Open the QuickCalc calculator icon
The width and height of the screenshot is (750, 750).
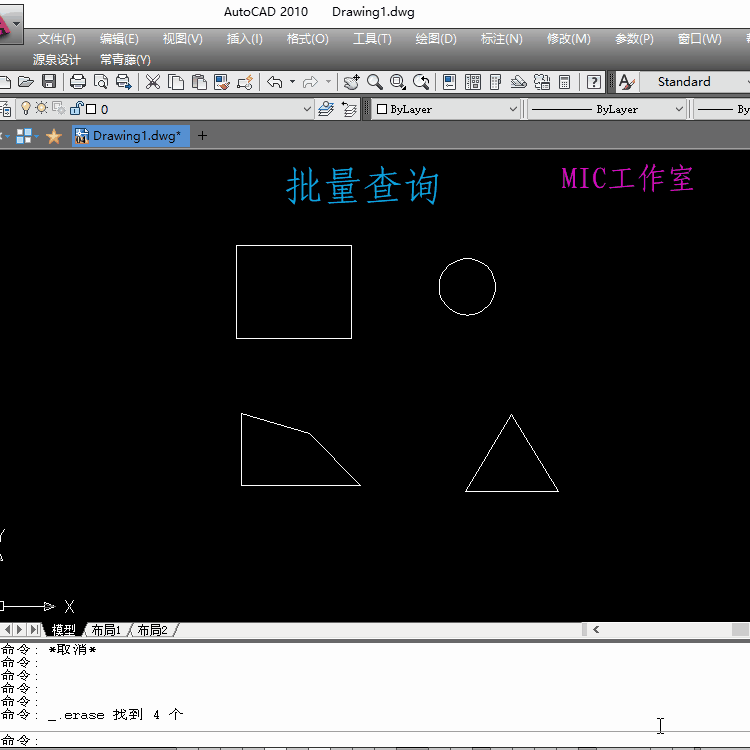[x=564, y=82]
